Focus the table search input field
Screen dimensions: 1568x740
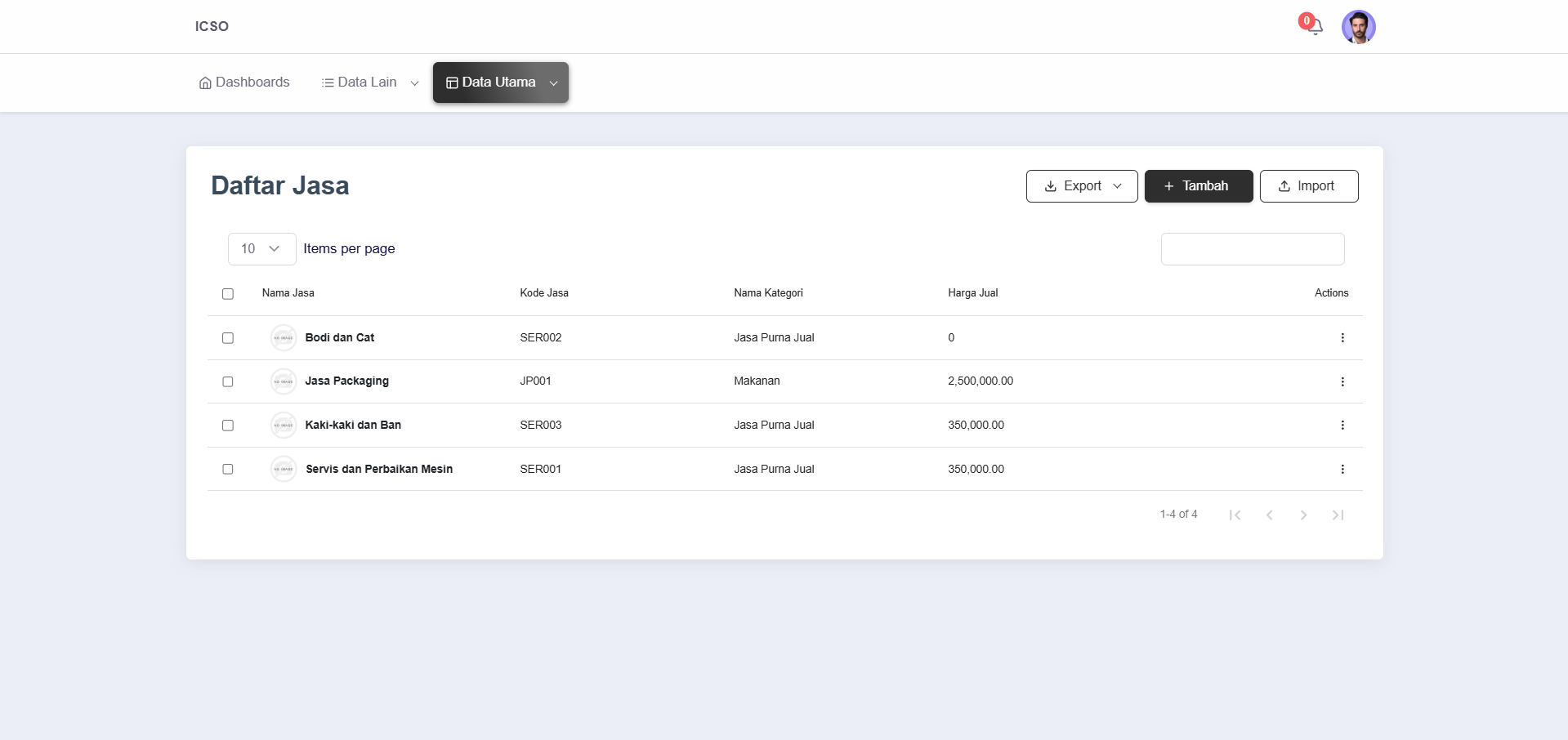click(1252, 249)
